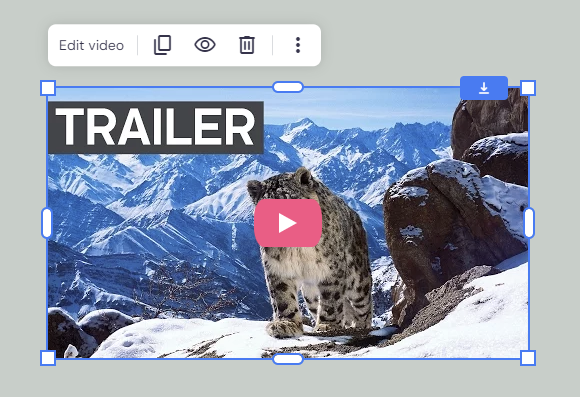
Task: Click the bottom middle edge handle
Action: click(x=288, y=359)
